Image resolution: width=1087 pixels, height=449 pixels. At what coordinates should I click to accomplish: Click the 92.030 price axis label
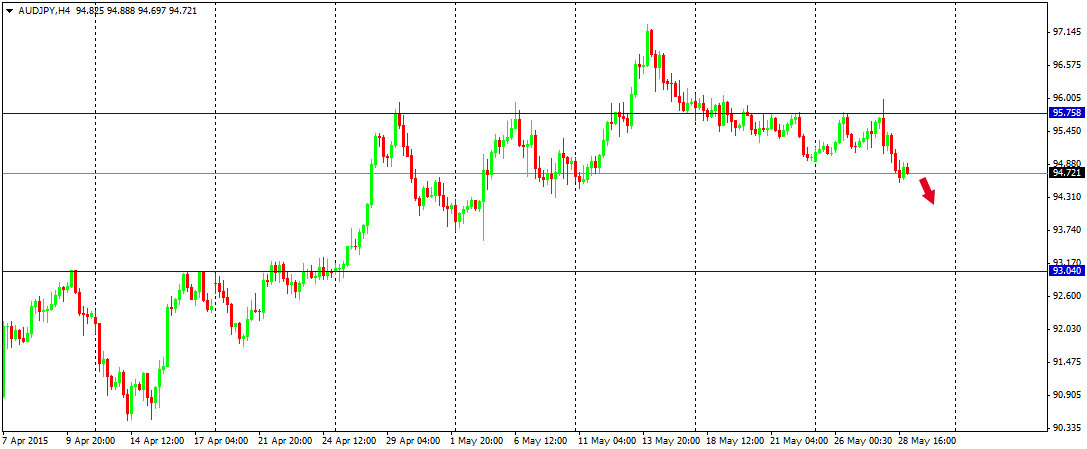click(x=1067, y=328)
